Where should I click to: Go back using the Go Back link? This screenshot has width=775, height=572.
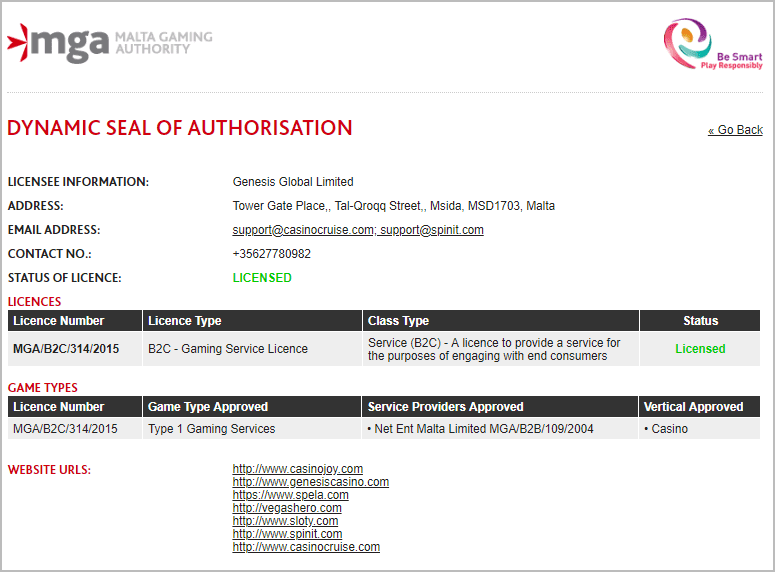pyautogui.click(x=735, y=130)
